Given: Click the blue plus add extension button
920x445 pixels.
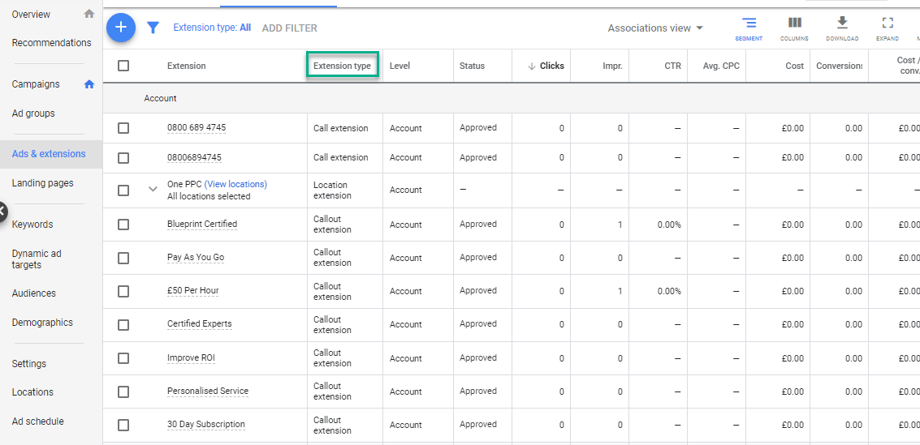Looking at the screenshot, I should click(x=121, y=28).
